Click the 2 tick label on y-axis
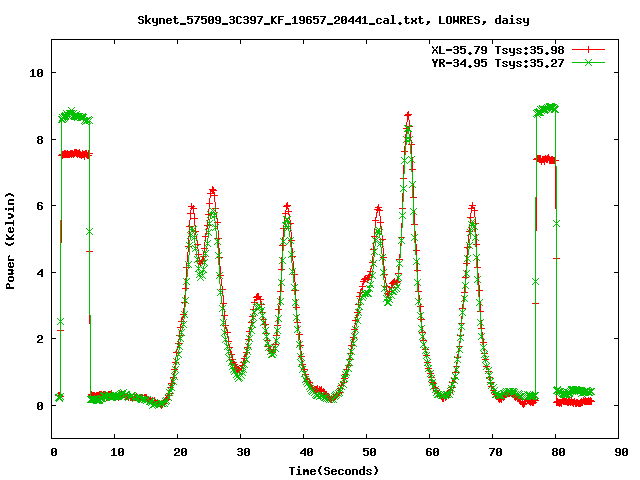This screenshot has width=640, height=480. click(39, 339)
